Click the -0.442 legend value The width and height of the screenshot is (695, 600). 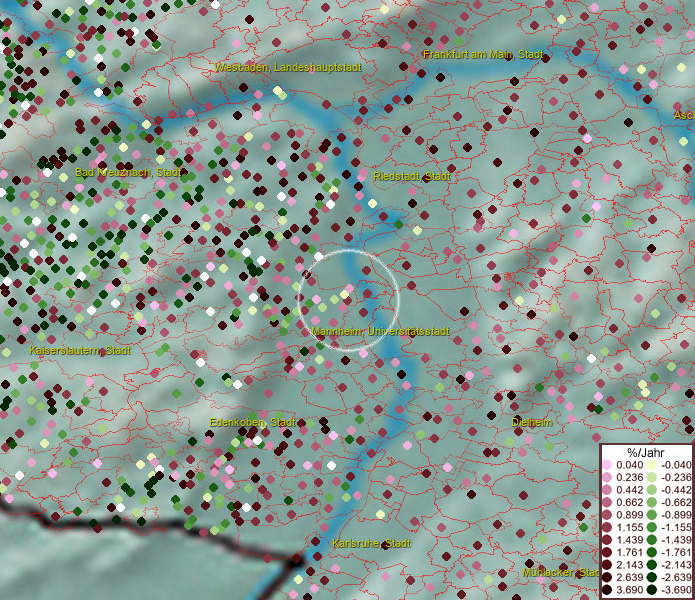(676, 490)
